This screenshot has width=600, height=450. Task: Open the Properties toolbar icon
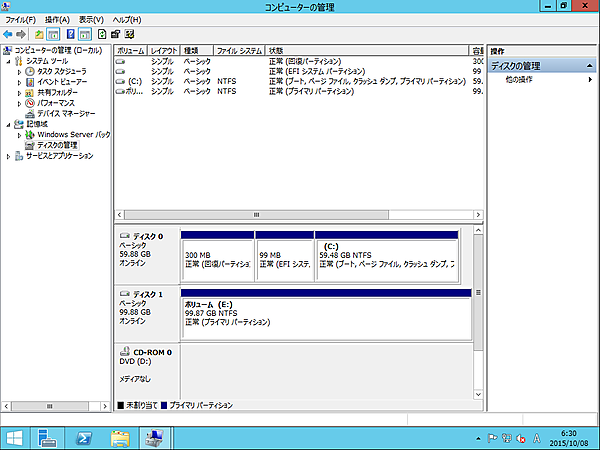click(x=115, y=34)
